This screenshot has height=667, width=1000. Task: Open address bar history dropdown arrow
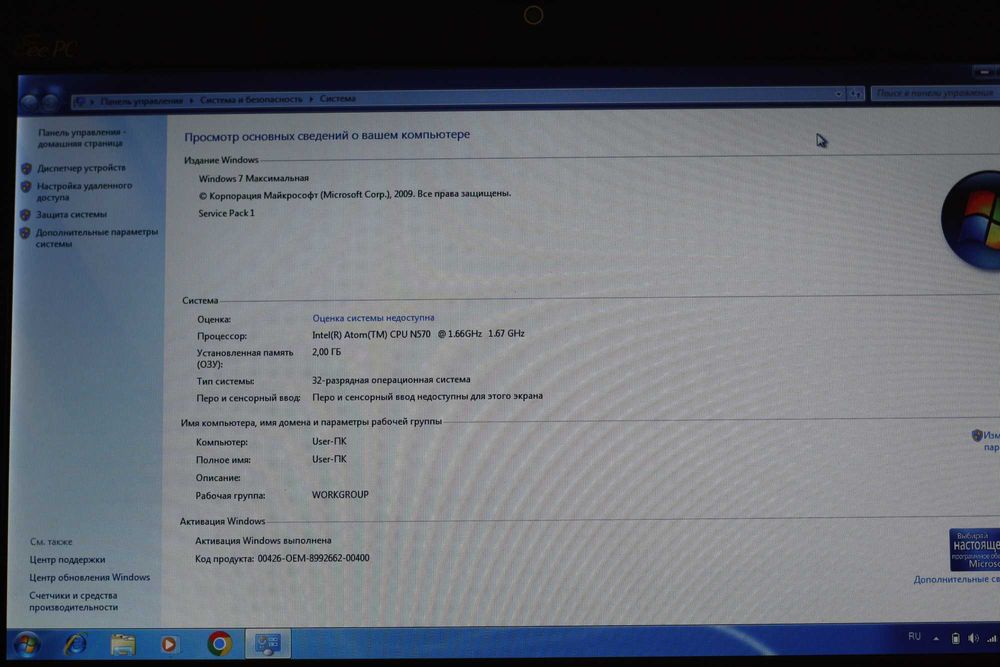(838, 94)
